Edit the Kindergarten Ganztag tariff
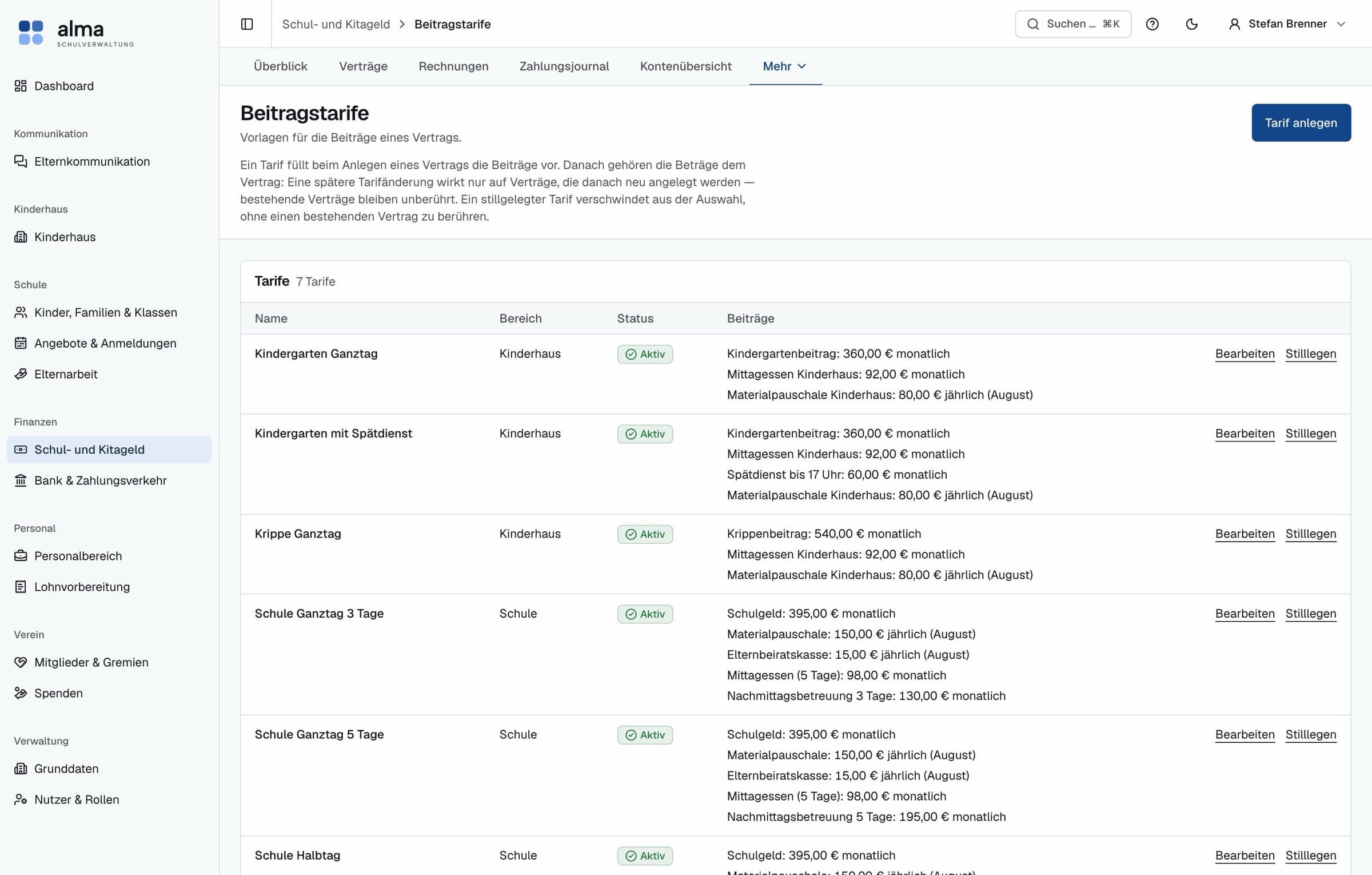 point(1245,354)
